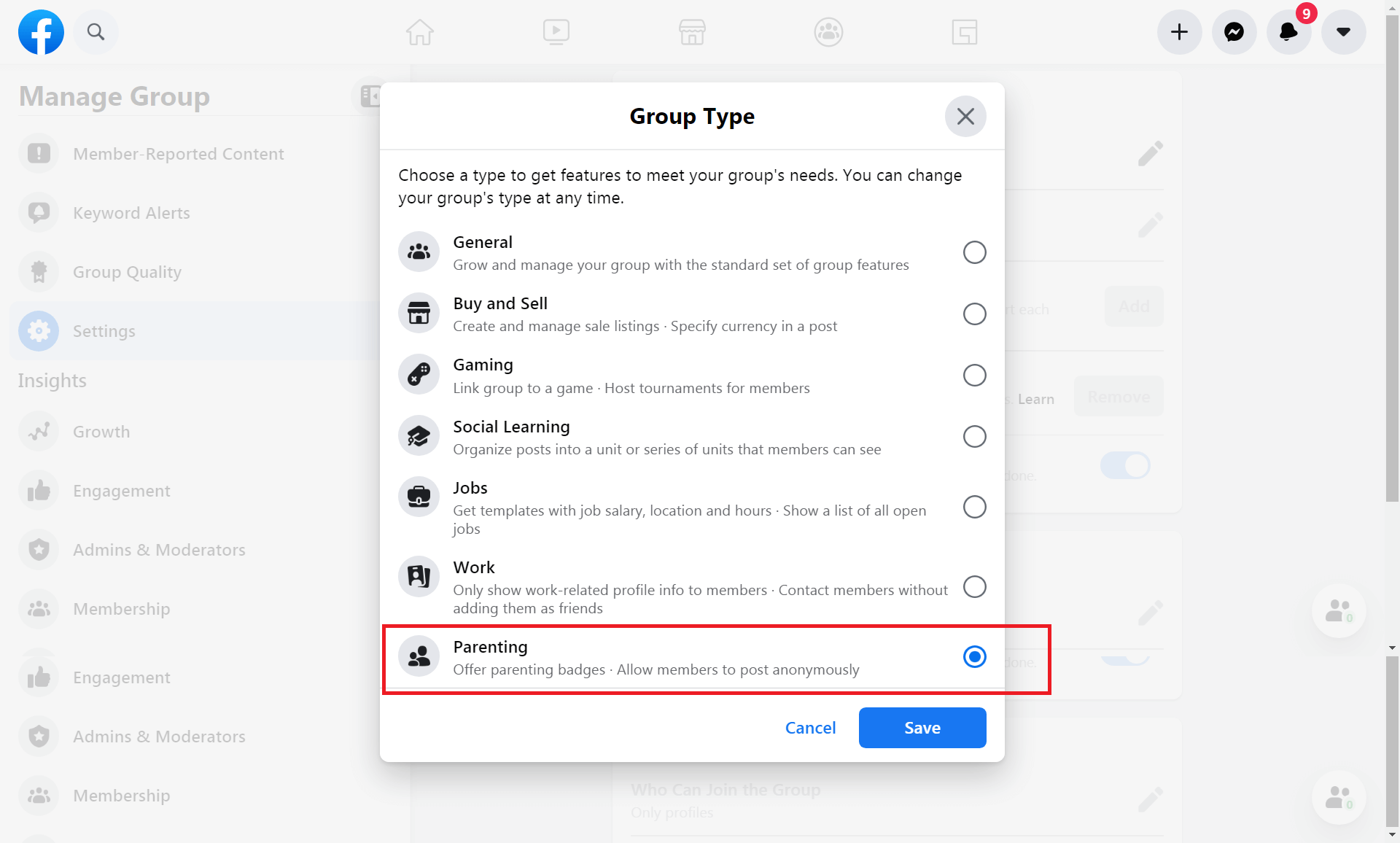
Task: Navigate to Marketplace icon
Action: point(692,31)
